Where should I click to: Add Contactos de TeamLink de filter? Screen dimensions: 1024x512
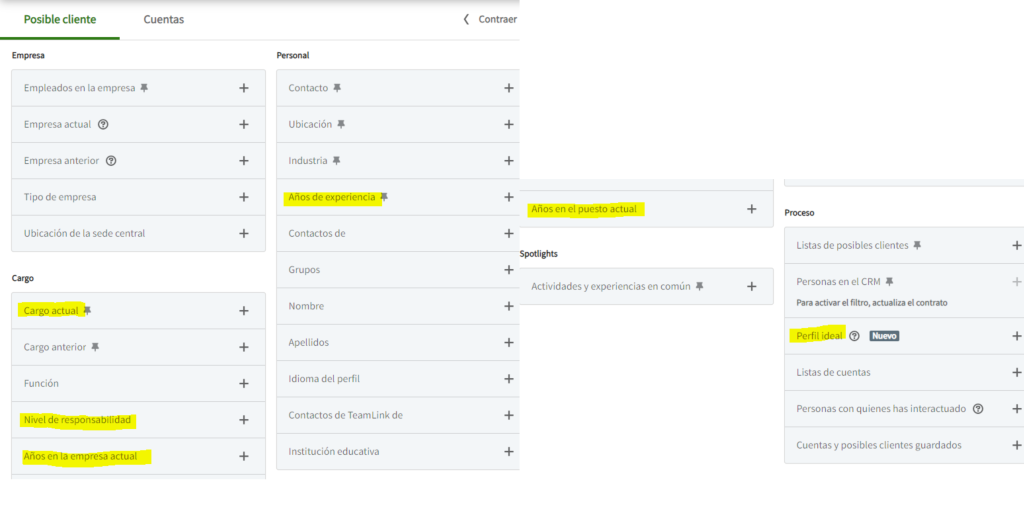[509, 415]
